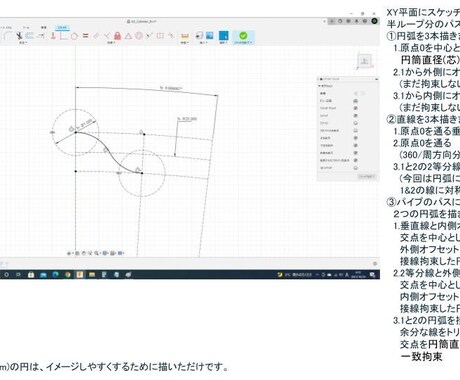
Task: Open Google Chrome from the taskbar
Action: 68,275
